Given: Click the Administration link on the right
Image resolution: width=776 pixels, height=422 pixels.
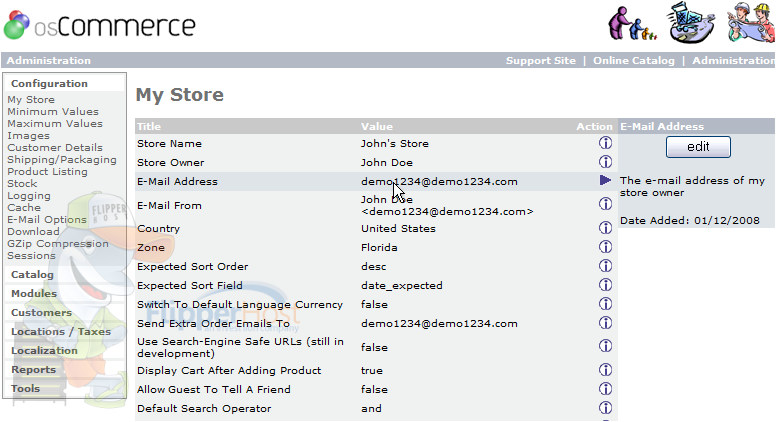Looking at the screenshot, I should [733, 60].
